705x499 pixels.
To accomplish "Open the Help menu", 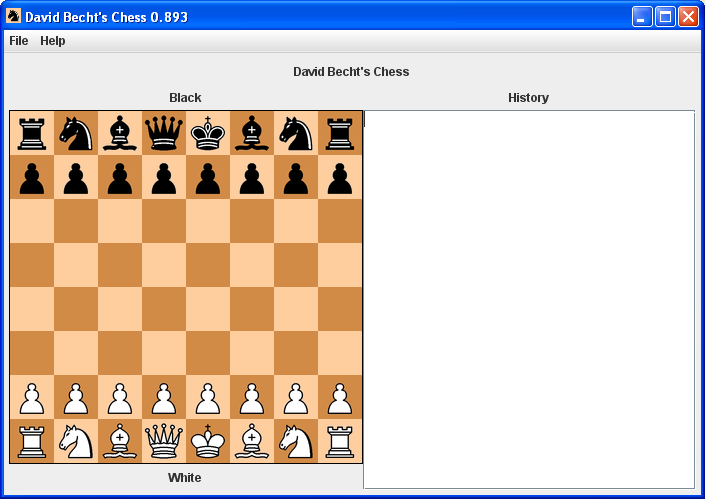I will [53, 41].
